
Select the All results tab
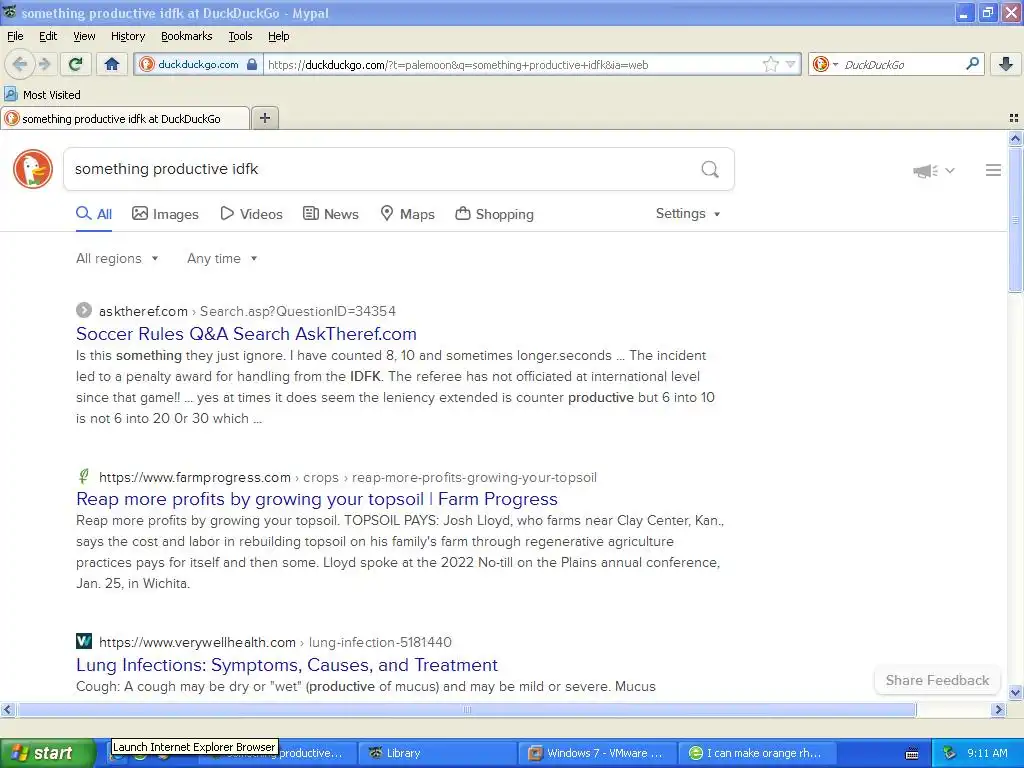point(94,214)
